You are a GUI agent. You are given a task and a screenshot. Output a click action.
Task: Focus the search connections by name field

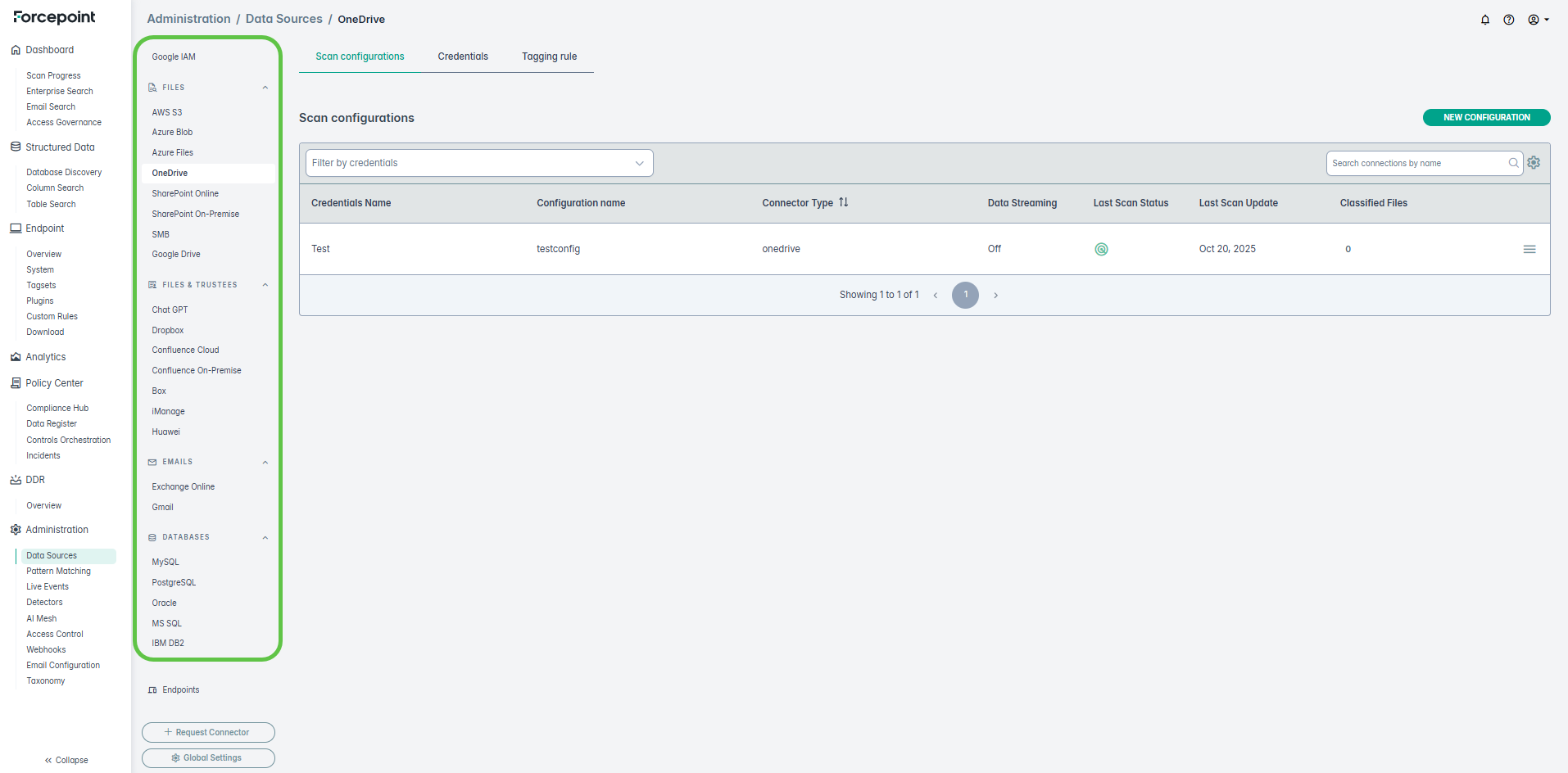click(x=1417, y=163)
